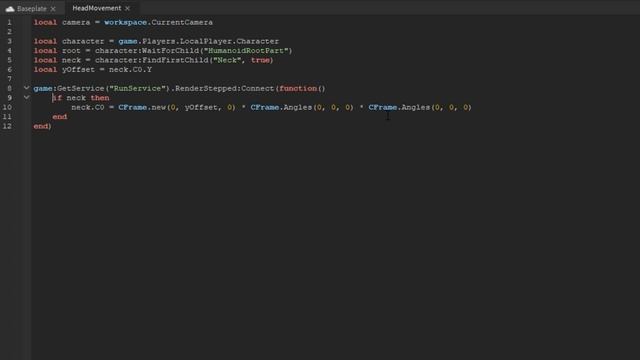Click 'Connect' on line 8
This screenshot has width=640, height=360.
(258, 88)
